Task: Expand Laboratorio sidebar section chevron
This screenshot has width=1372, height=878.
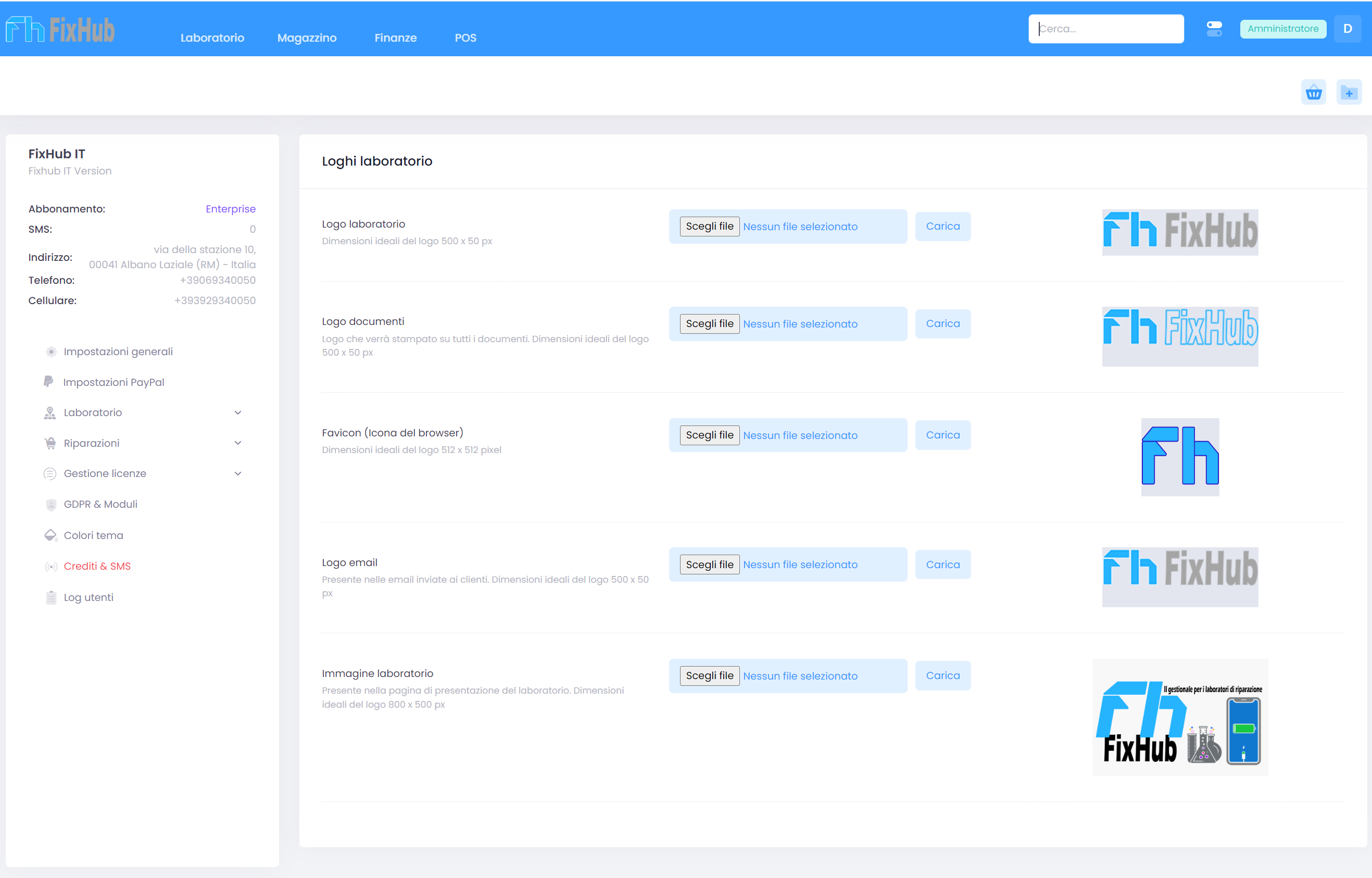Action: (237, 413)
